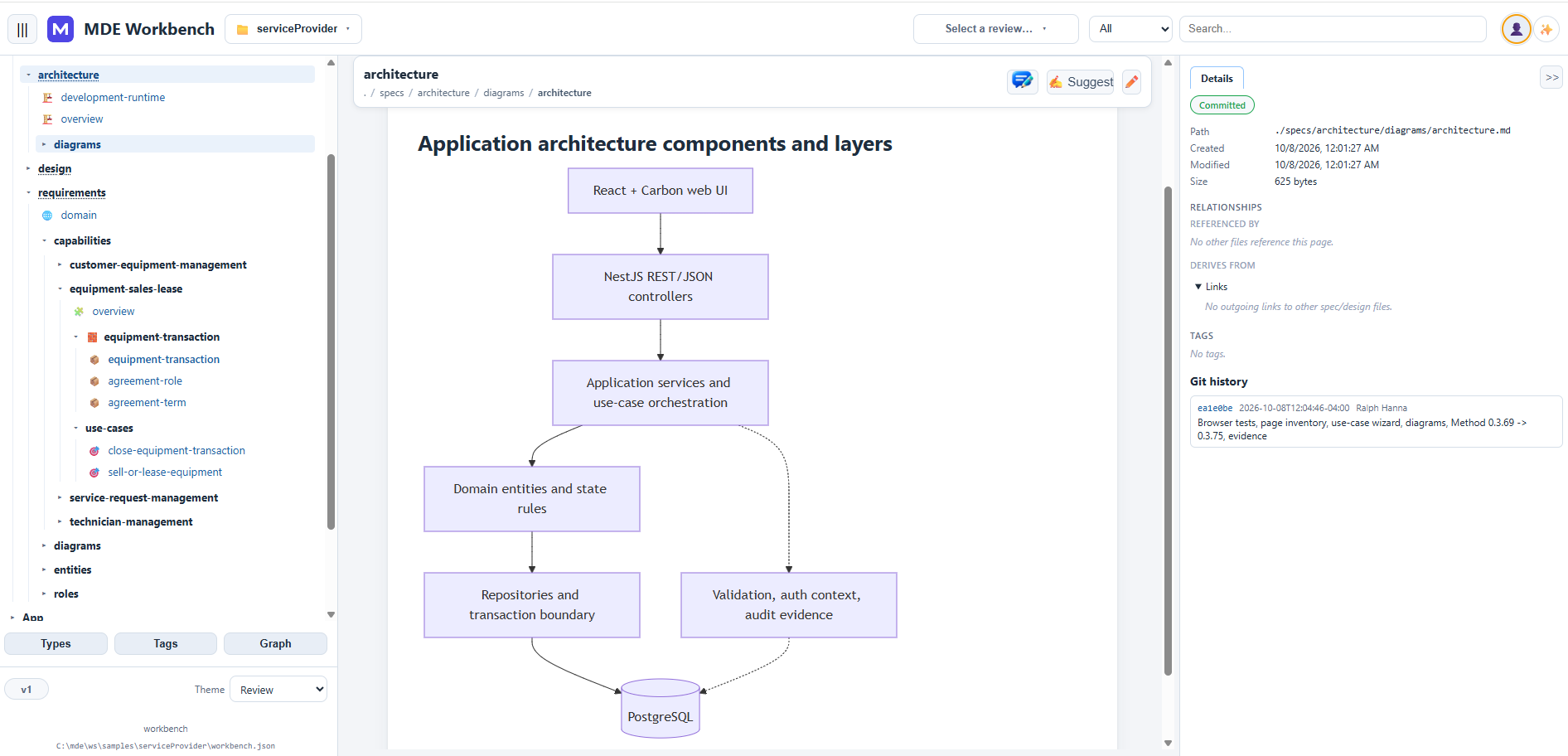Collapse the requirements tree node
Image resolution: width=1568 pixels, height=756 pixels.
28,192
